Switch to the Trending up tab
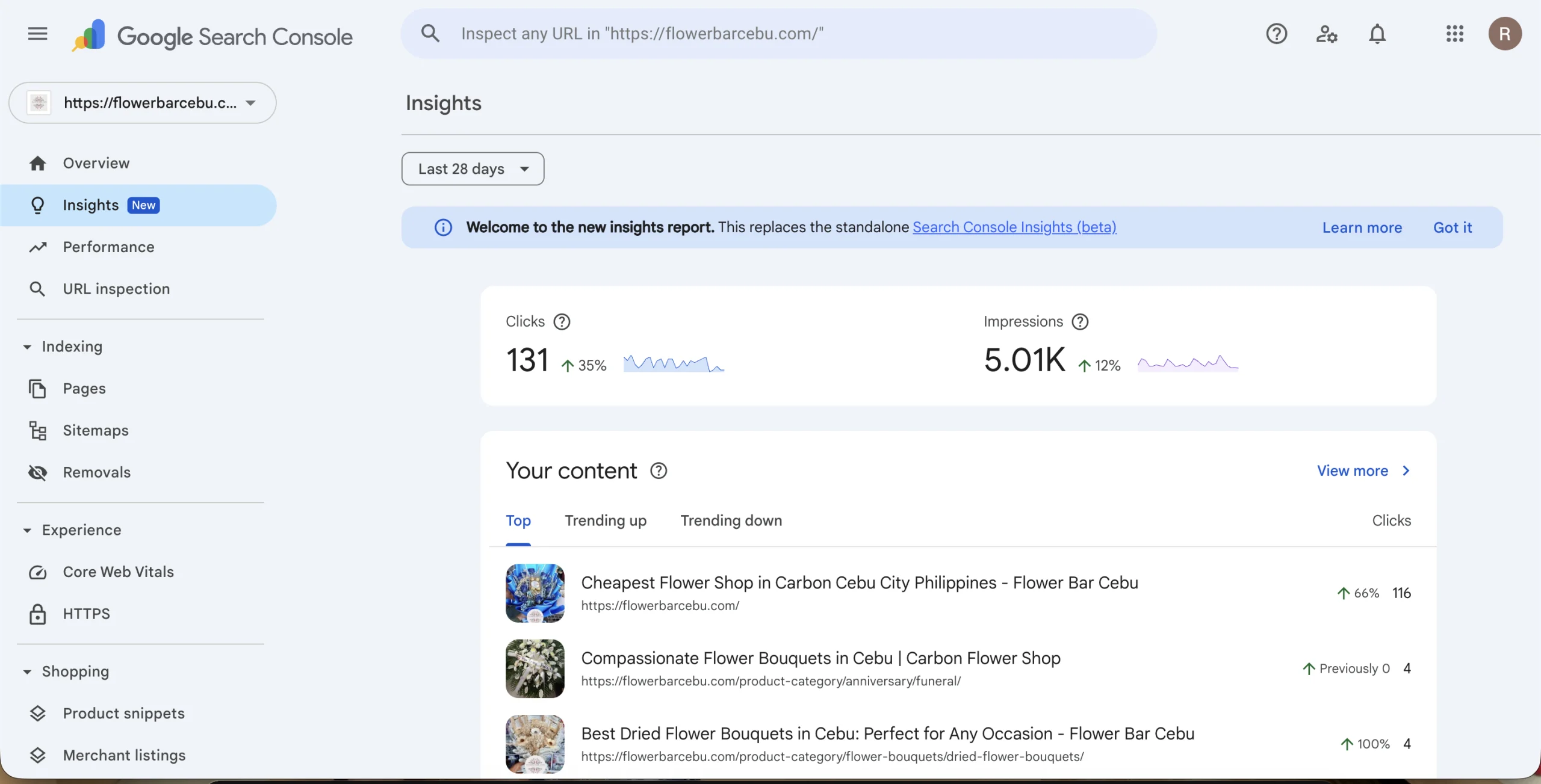 tap(605, 521)
